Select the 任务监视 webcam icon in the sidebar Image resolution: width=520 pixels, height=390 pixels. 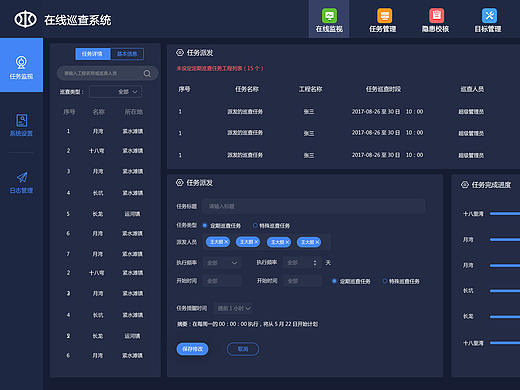coord(21,62)
